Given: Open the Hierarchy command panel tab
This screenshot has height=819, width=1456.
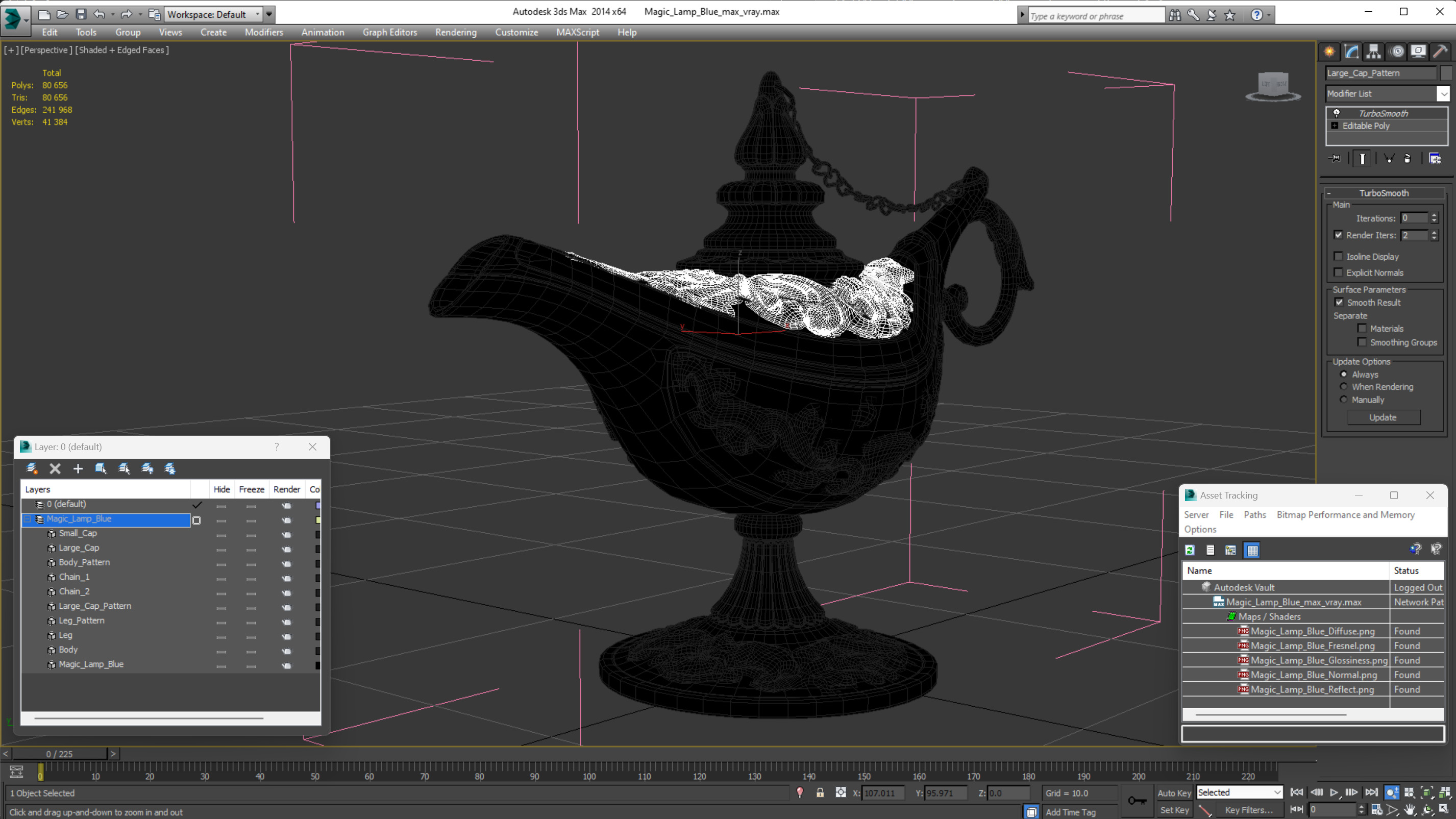Looking at the screenshot, I should (1373, 52).
